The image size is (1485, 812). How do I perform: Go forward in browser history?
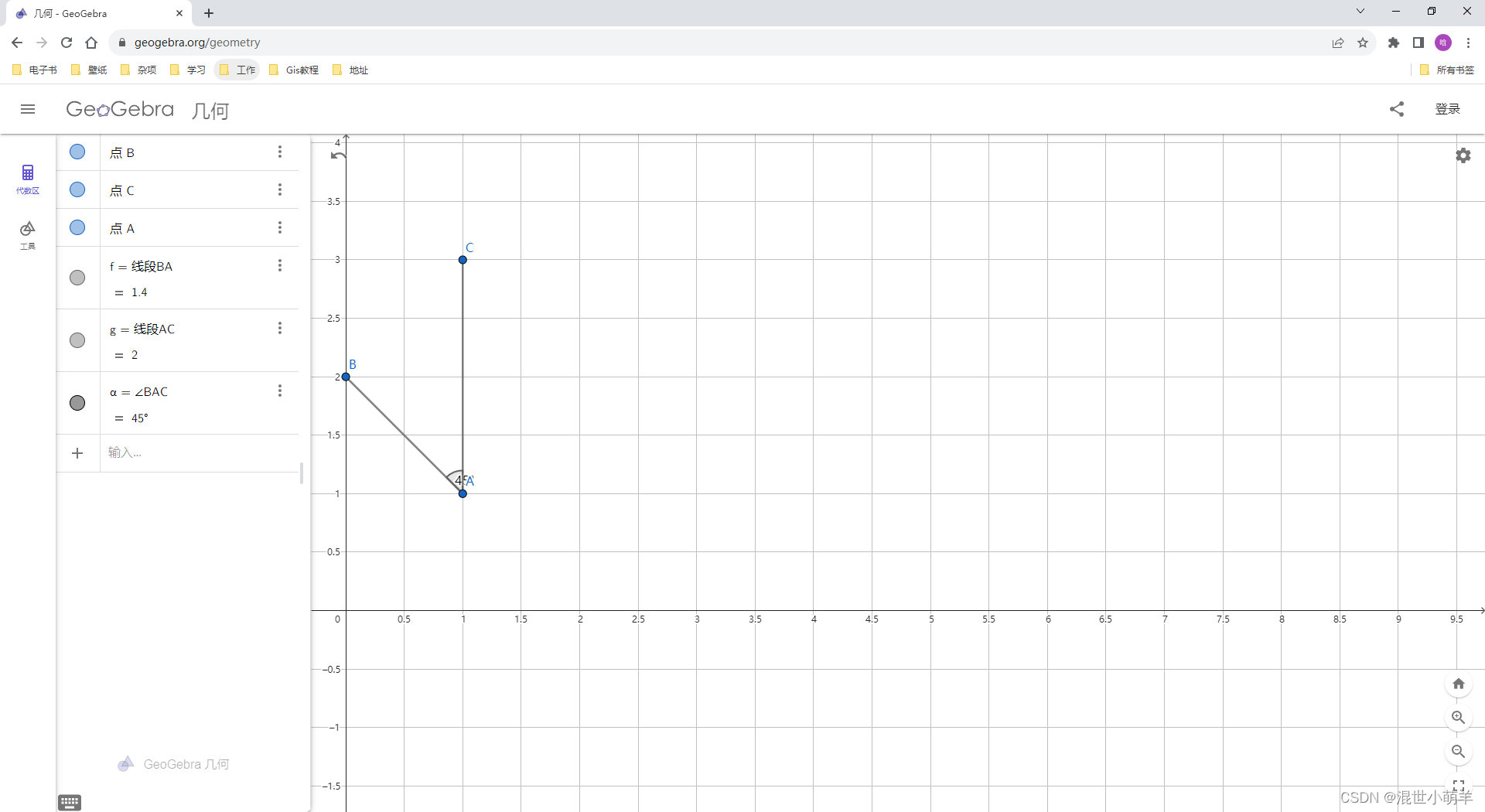pyautogui.click(x=42, y=43)
